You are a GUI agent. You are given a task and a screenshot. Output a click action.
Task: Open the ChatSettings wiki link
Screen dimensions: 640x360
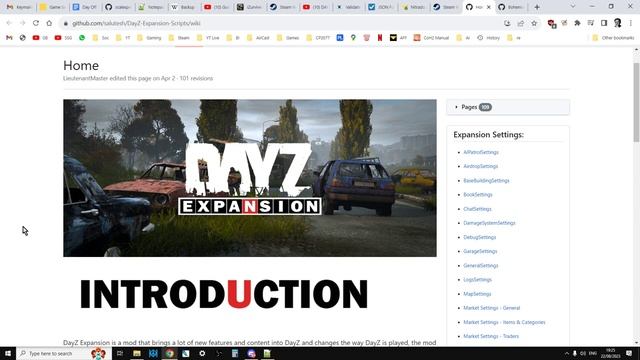[x=477, y=209]
